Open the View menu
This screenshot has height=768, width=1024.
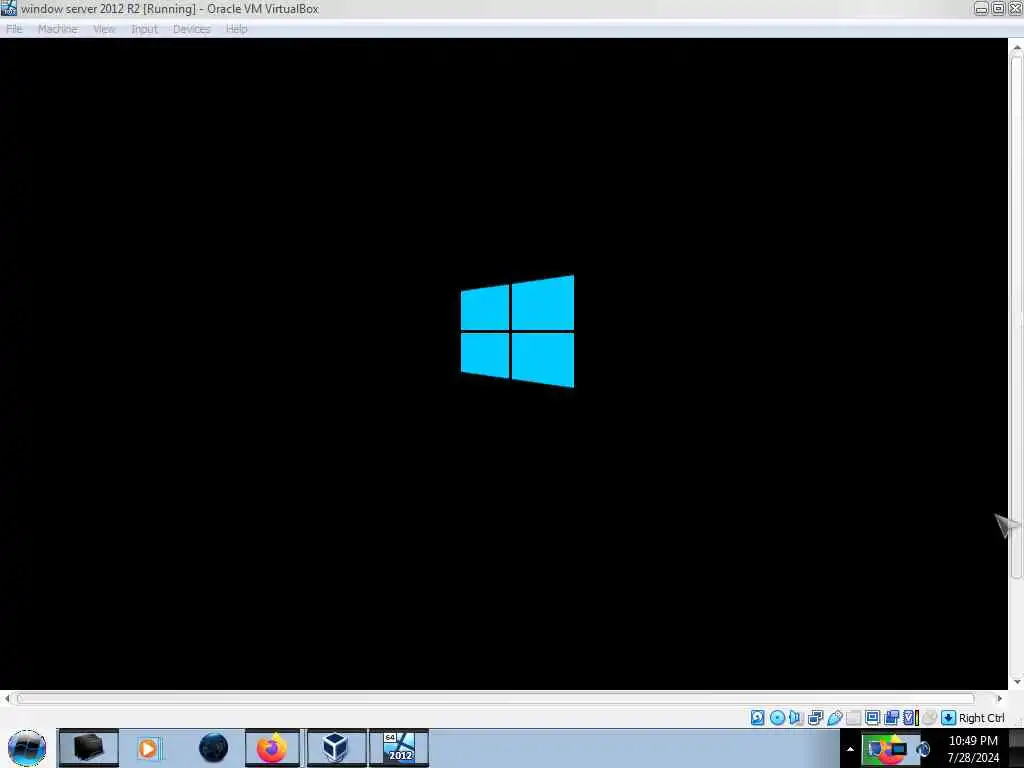pyautogui.click(x=104, y=29)
